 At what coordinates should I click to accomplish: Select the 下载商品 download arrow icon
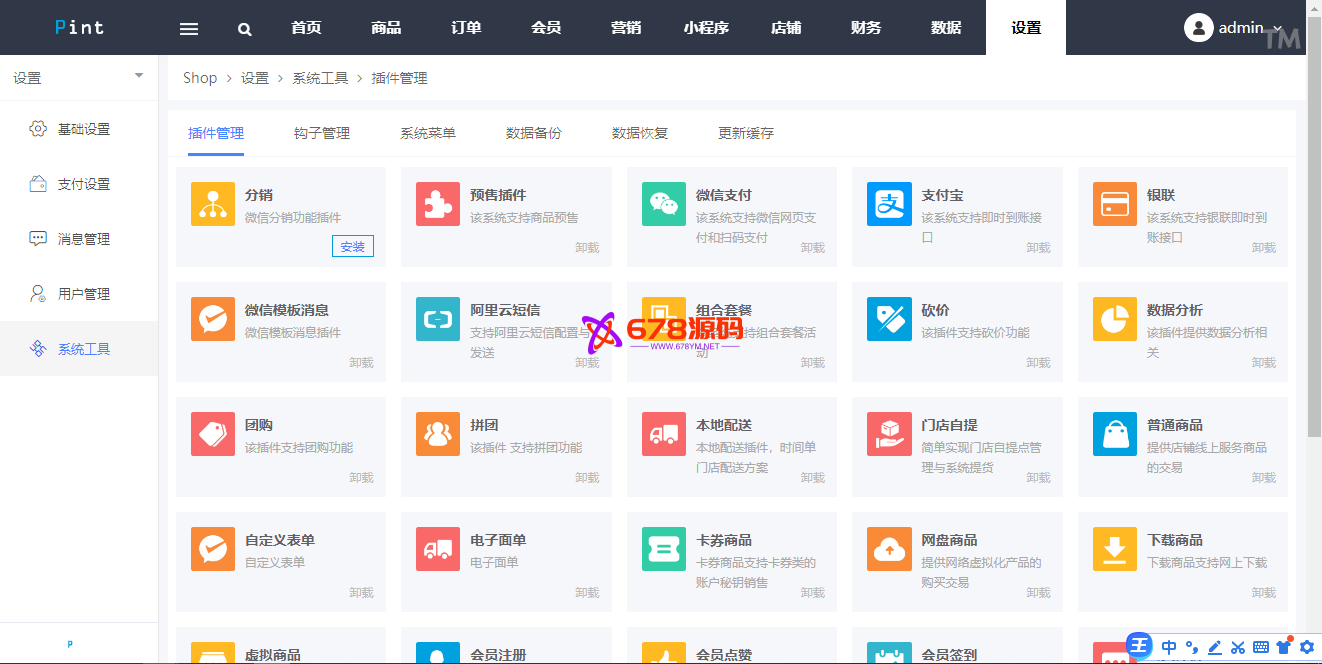[x=1115, y=549]
